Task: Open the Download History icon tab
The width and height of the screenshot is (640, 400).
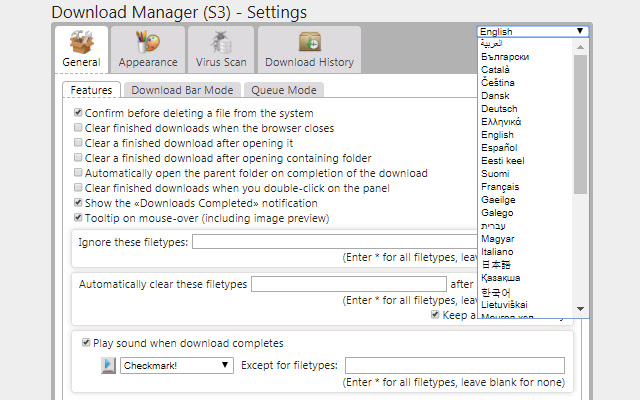Action: click(x=309, y=44)
